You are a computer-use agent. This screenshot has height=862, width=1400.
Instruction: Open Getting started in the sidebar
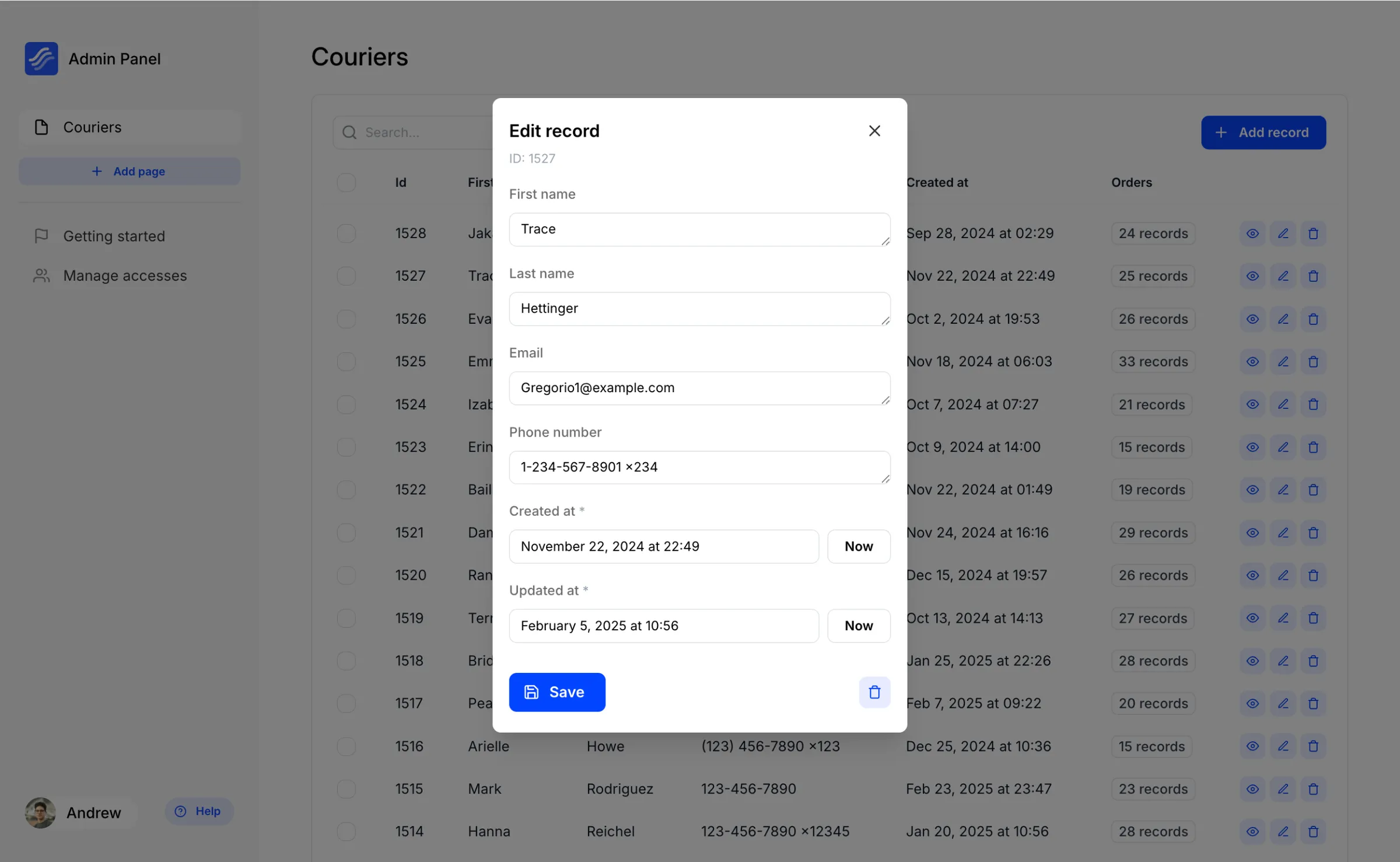(x=114, y=236)
